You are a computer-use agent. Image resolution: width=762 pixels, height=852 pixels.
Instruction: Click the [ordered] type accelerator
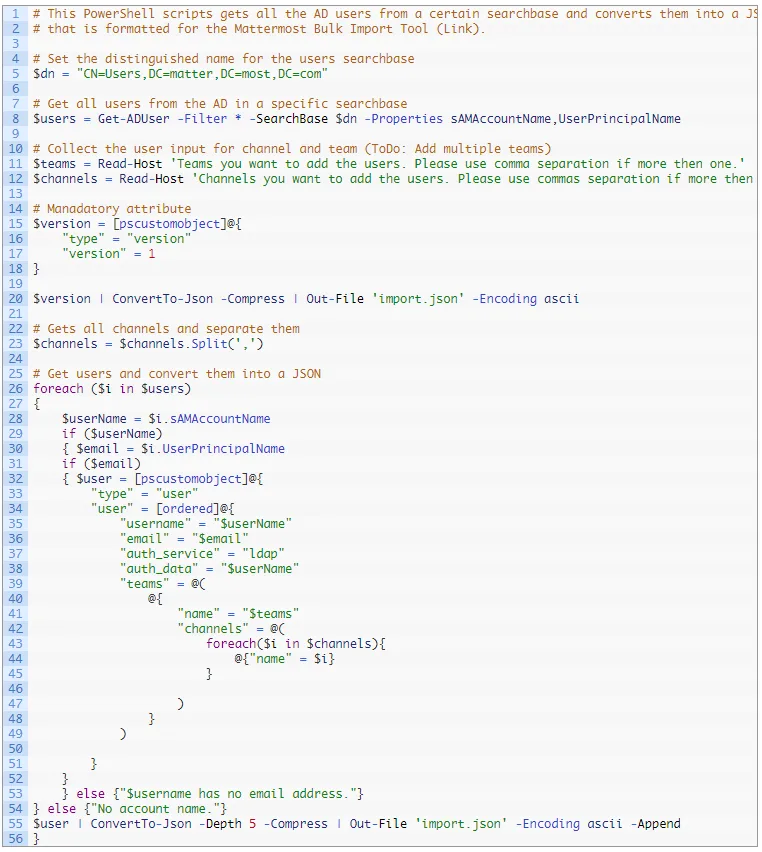pyautogui.click(x=188, y=509)
